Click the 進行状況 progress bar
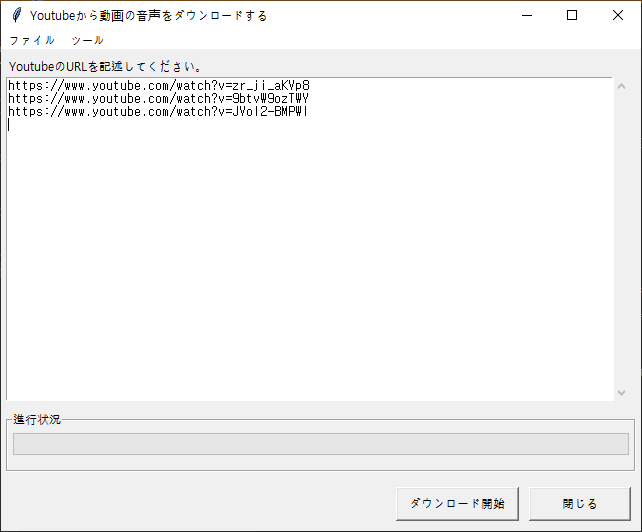Image resolution: width=642 pixels, height=532 pixels. tap(321, 444)
